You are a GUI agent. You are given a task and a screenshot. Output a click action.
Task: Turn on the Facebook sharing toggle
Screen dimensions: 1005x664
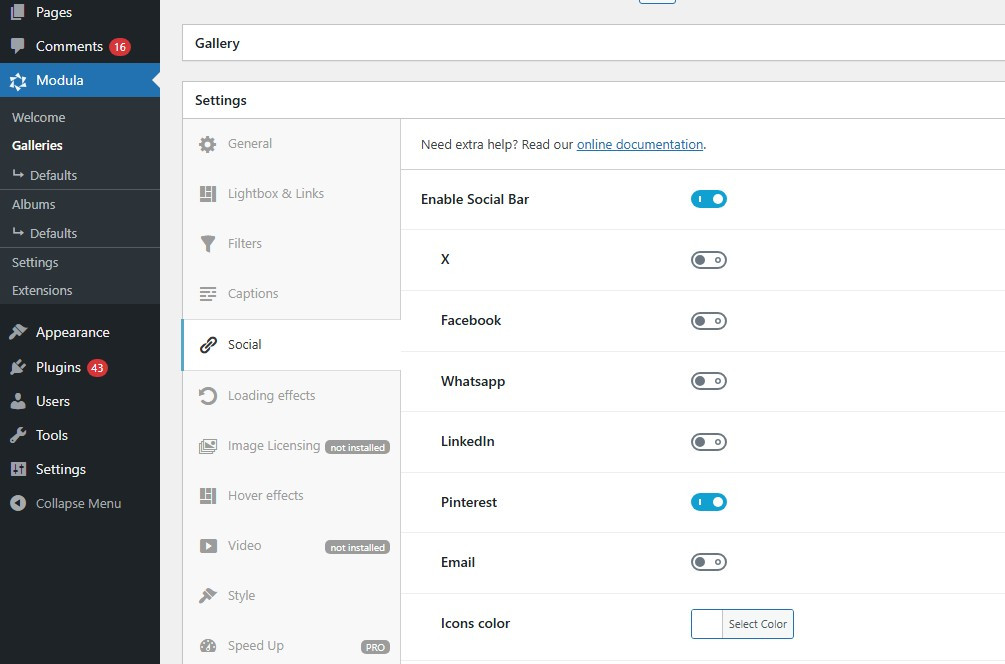click(x=708, y=321)
